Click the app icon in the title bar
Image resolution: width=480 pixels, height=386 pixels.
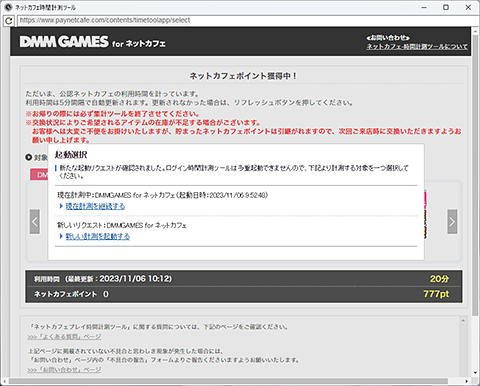pos(8,7)
